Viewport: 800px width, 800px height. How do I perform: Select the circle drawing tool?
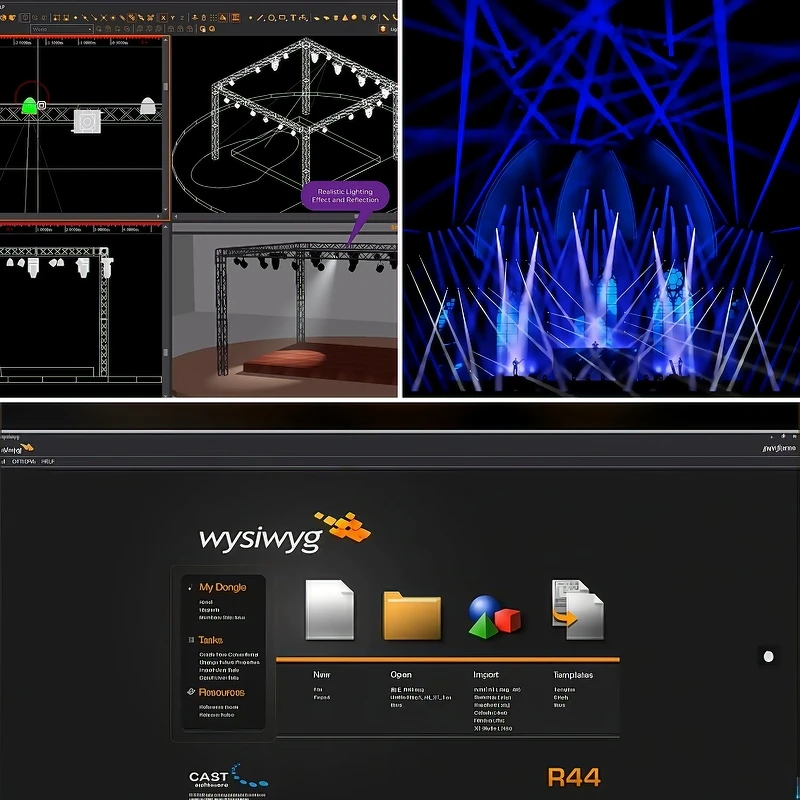(x=271, y=18)
